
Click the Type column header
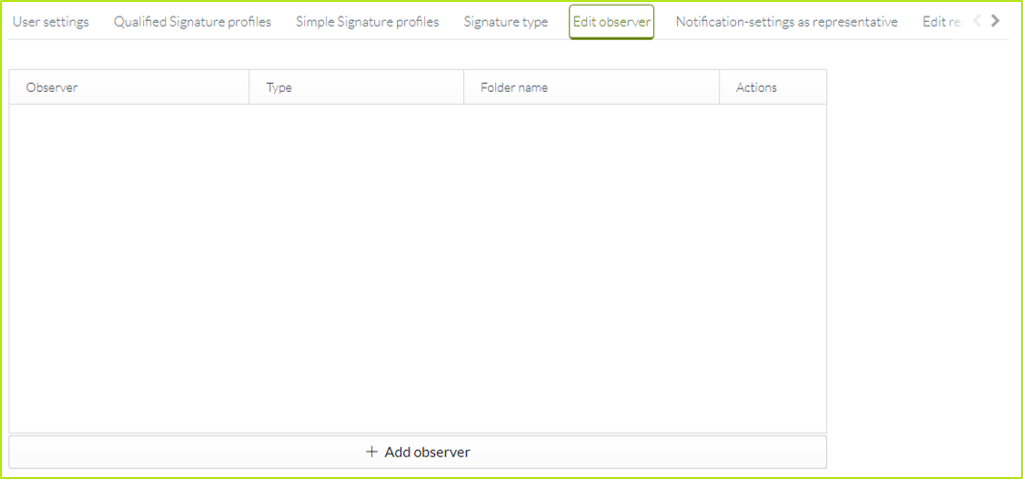click(x=279, y=88)
